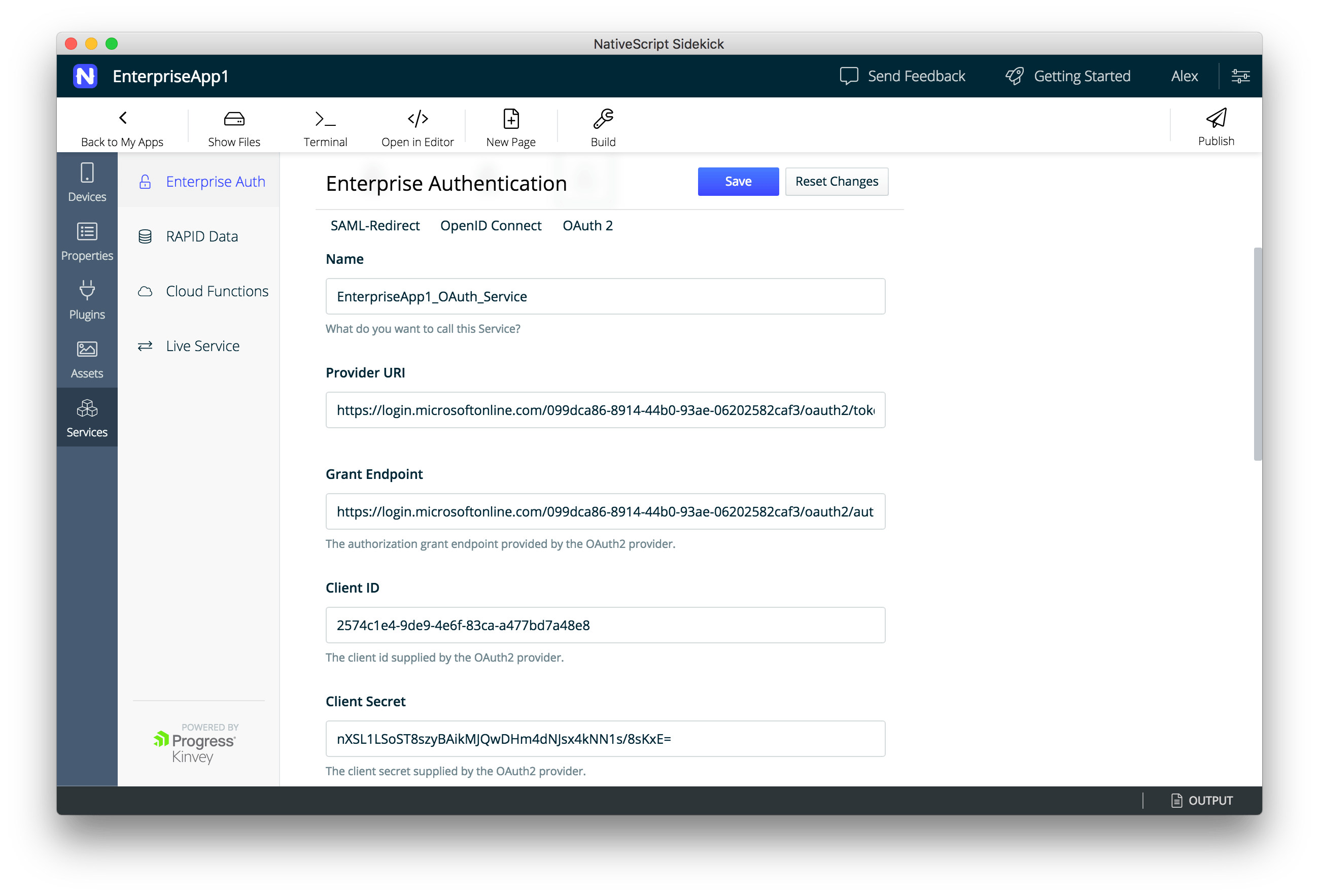Click the Reset Changes button

[x=836, y=182]
